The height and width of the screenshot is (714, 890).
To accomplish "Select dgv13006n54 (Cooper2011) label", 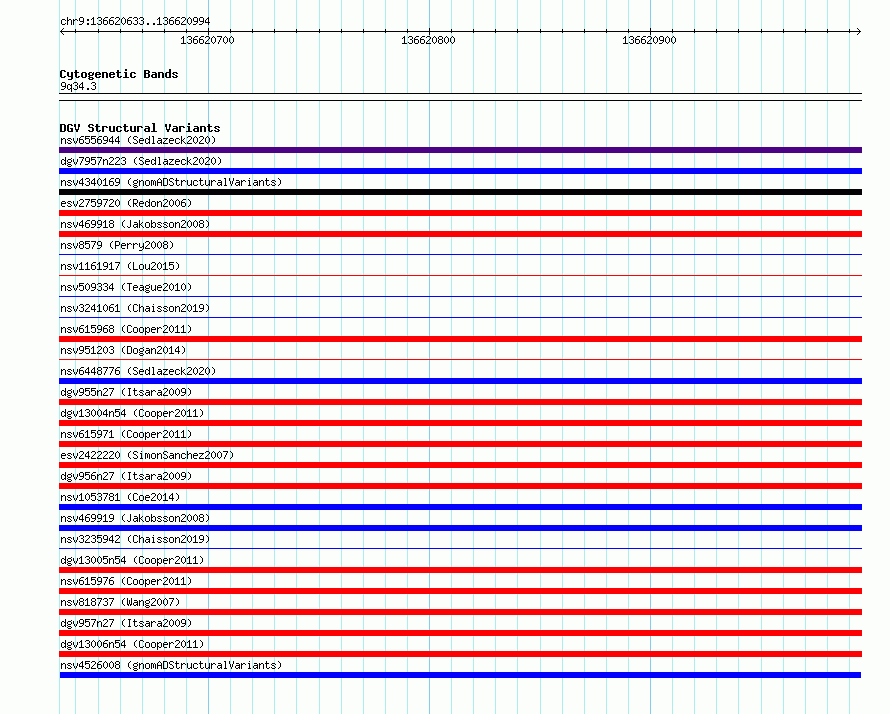I will tap(132, 644).
